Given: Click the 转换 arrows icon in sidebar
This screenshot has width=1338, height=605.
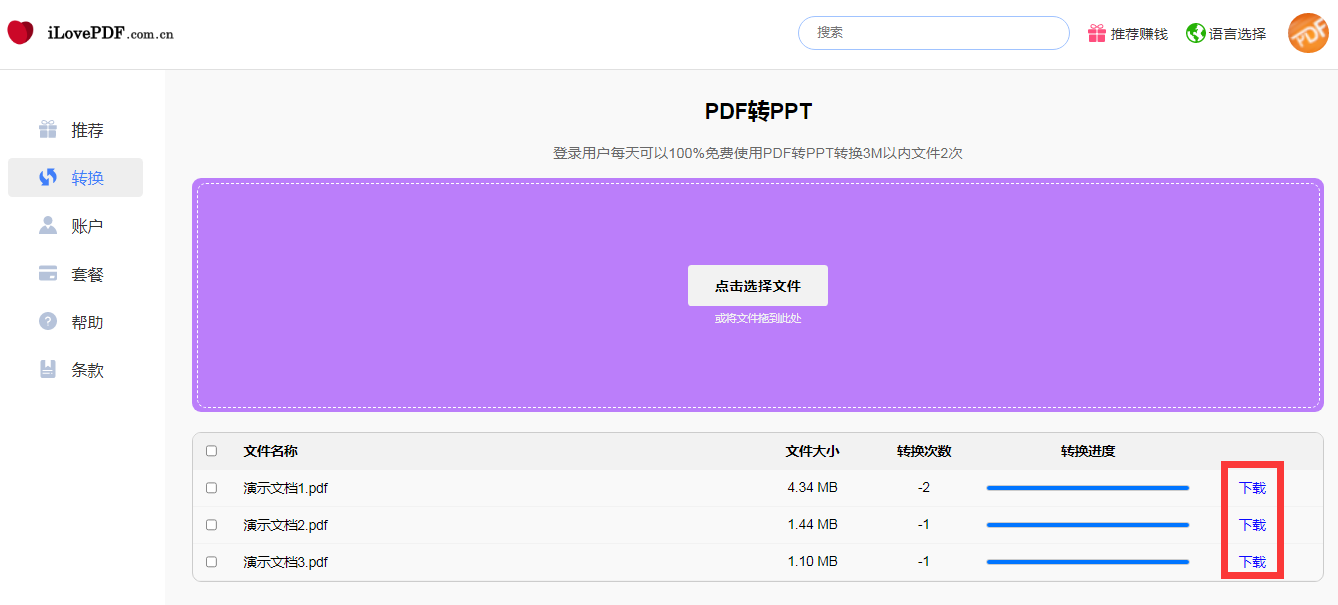Looking at the screenshot, I should click(x=48, y=178).
